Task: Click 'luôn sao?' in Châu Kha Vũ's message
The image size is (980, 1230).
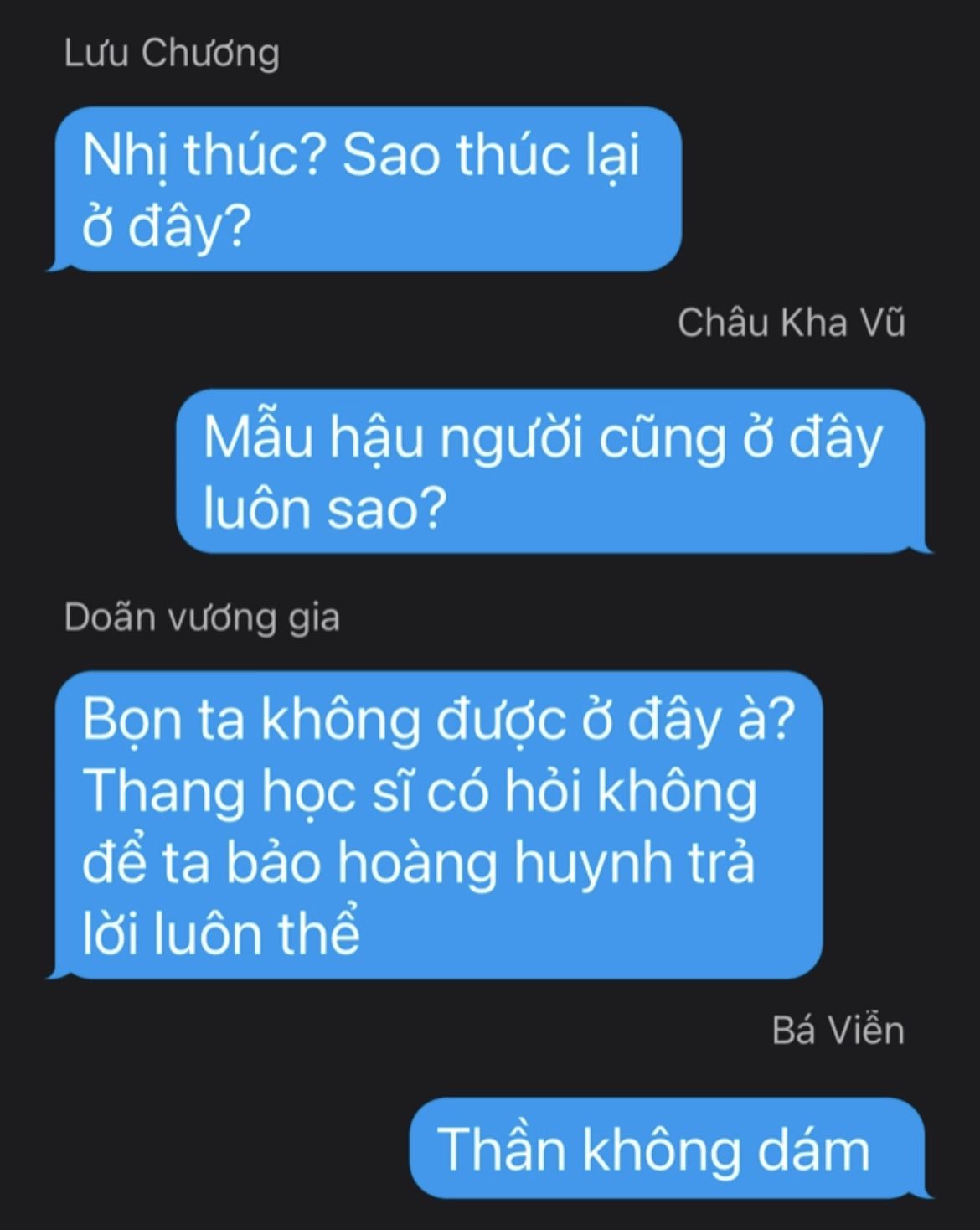Action: pyautogui.click(x=322, y=509)
